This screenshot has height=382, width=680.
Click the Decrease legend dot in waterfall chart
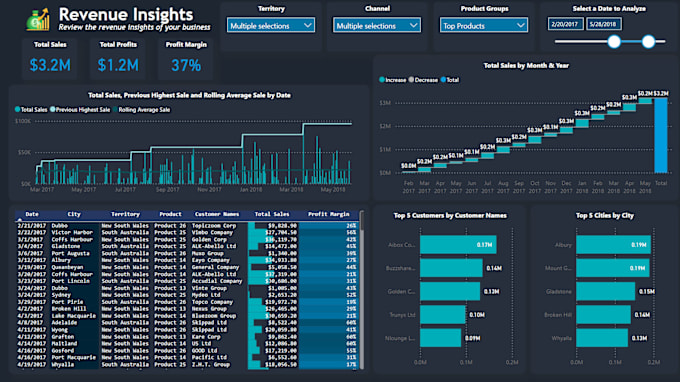(x=411, y=80)
